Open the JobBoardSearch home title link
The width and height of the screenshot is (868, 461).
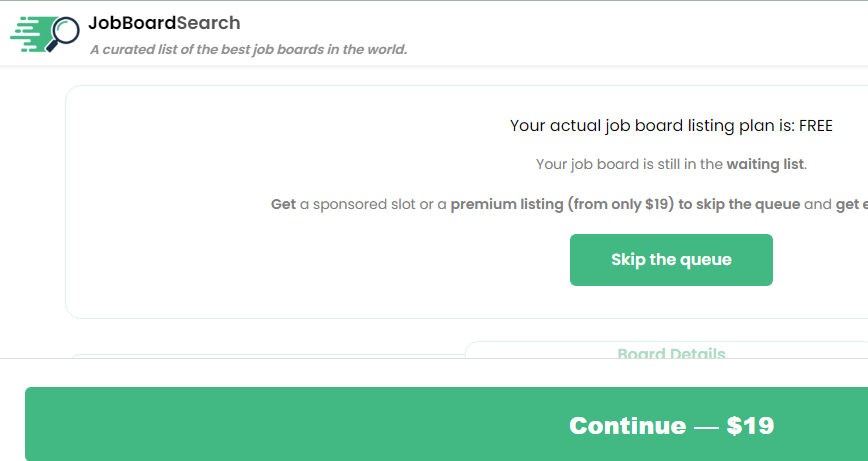(x=164, y=23)
